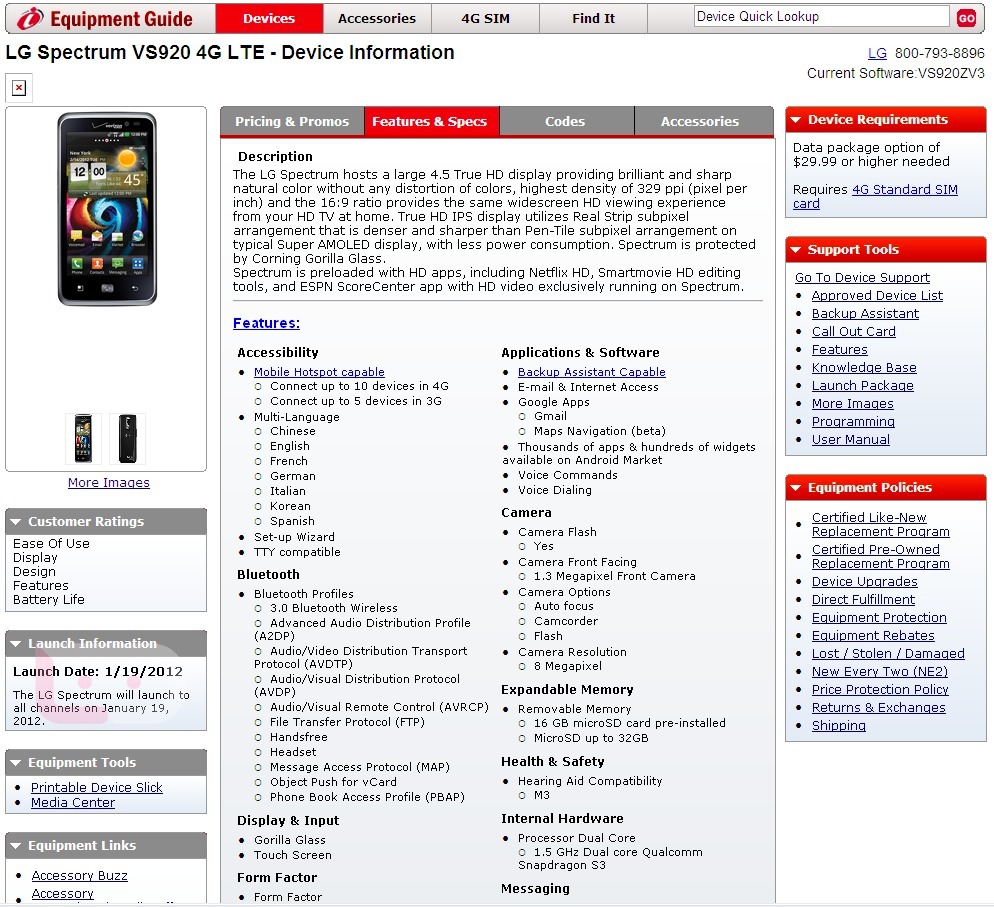The width and height of the screenshot is (994, 907).
Task: Open the Accessory Buzz link
Action: pyautogui.click(x=79, y=875)
